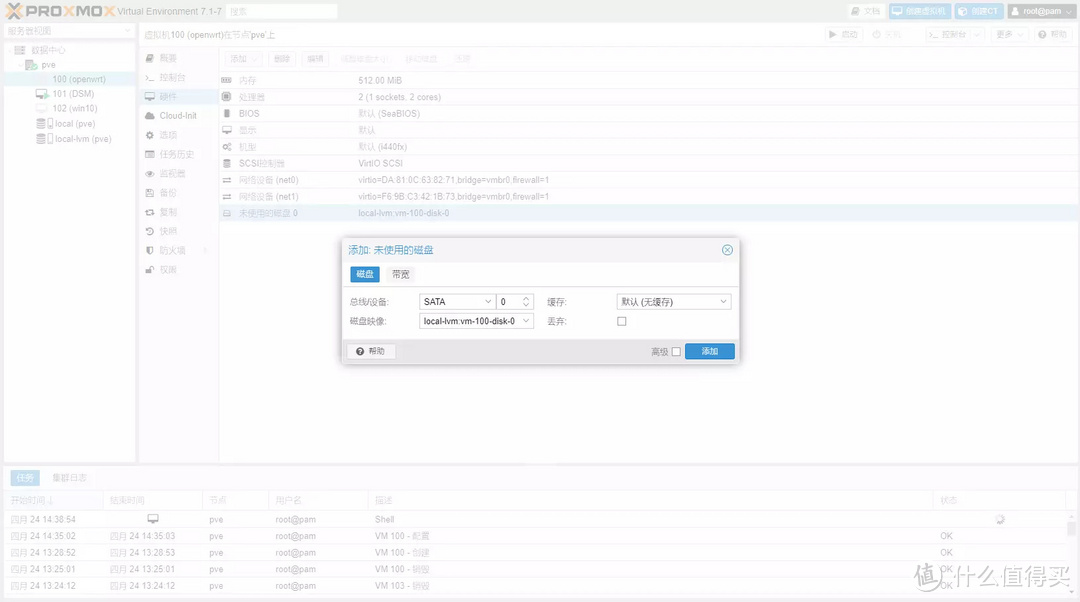Select VM 100 (openwrt) in tree
1080x602 pixels.
(x=79, y=79)
